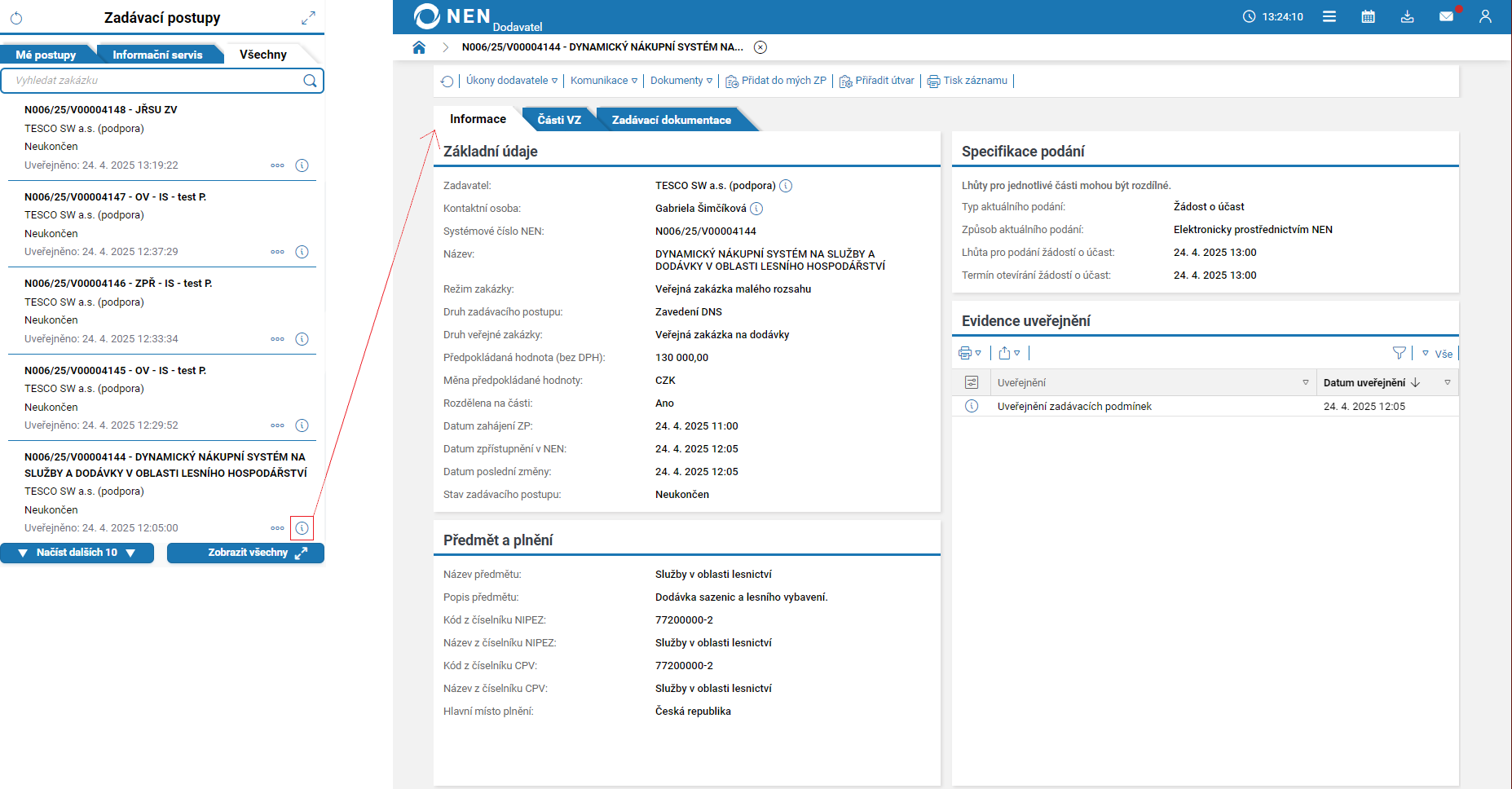The image size is (1512, 789).
Task: Click Zobrazit všechny button
Action: click(x=245, y=553)
